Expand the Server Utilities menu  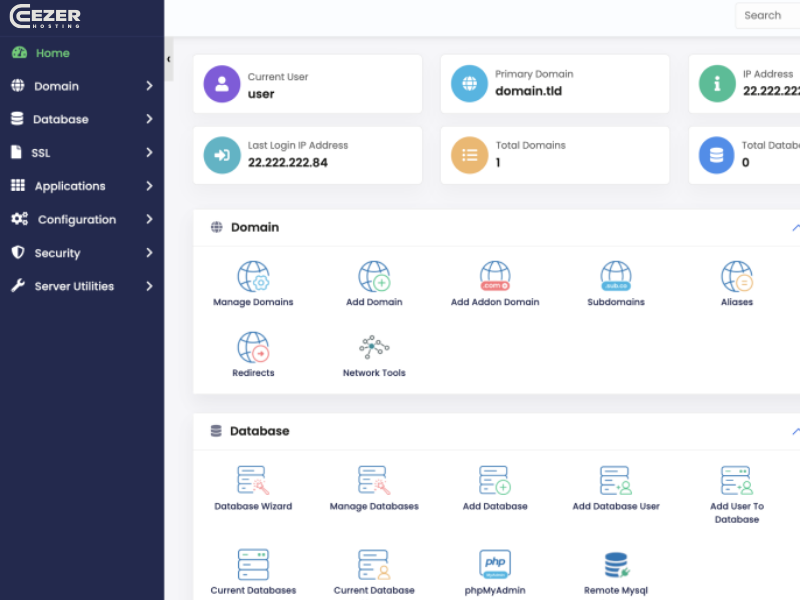tap(82, 286)
